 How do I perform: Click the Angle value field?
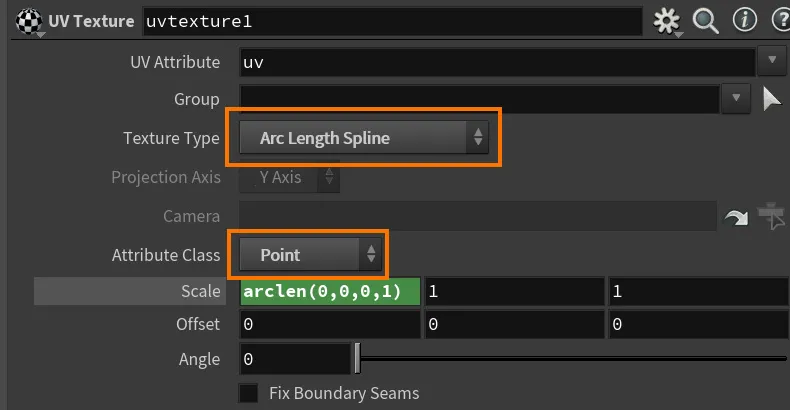coord(295,359)
